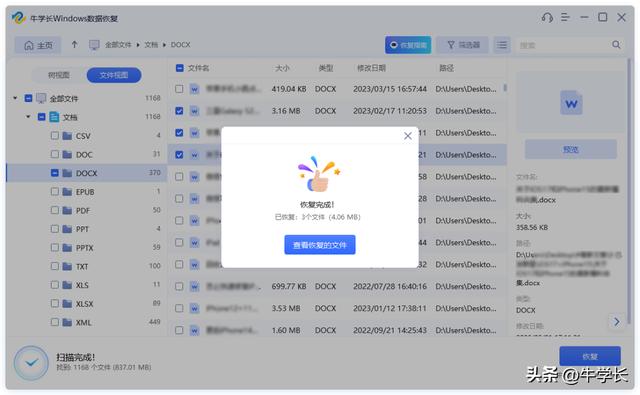
Task: Click the 全部文件 breadcrumb link
Action: pos(118,45)
